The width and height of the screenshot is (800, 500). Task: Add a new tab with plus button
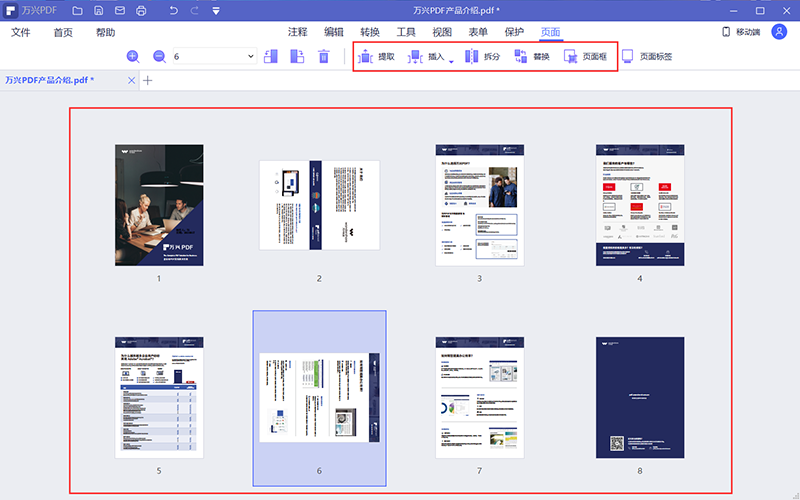tap(148, 80)
